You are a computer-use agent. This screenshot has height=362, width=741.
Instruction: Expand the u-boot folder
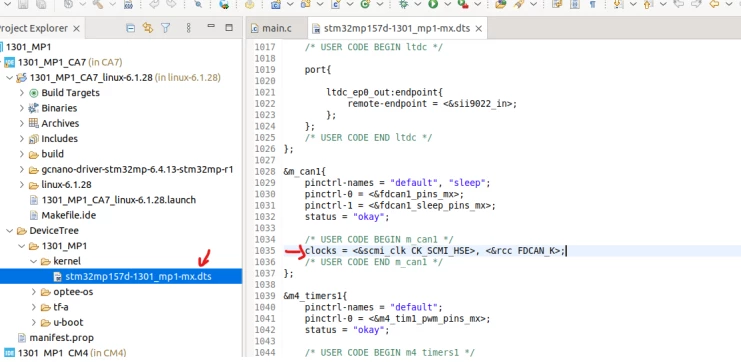34,322
